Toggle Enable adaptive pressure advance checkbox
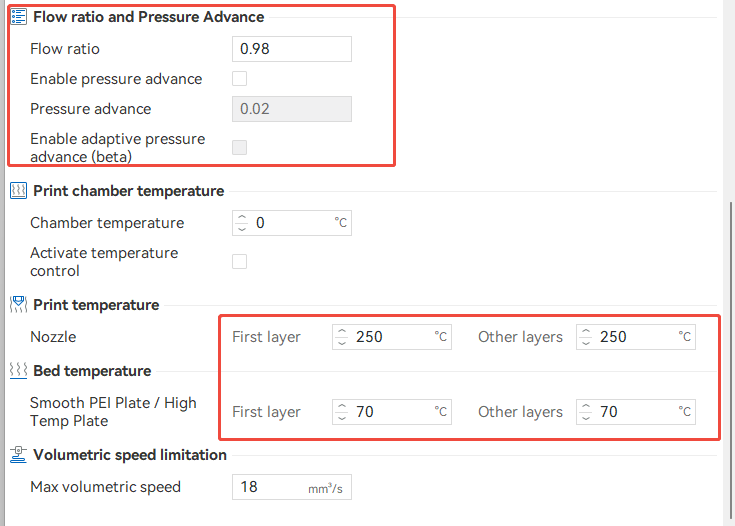Viewport: 735px width, 526px height. pyautogui.click(x=240, y=148)
